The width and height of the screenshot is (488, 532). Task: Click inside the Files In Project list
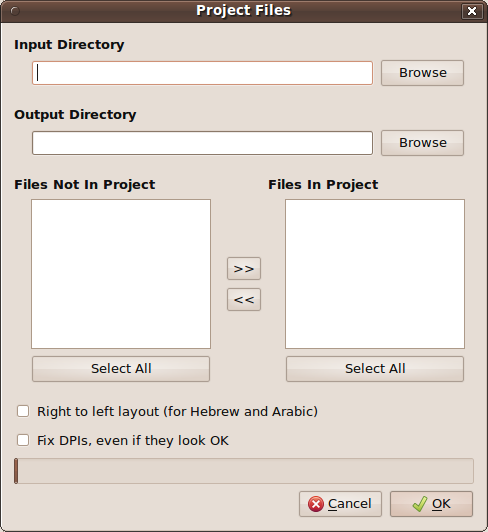pos(375,274)
